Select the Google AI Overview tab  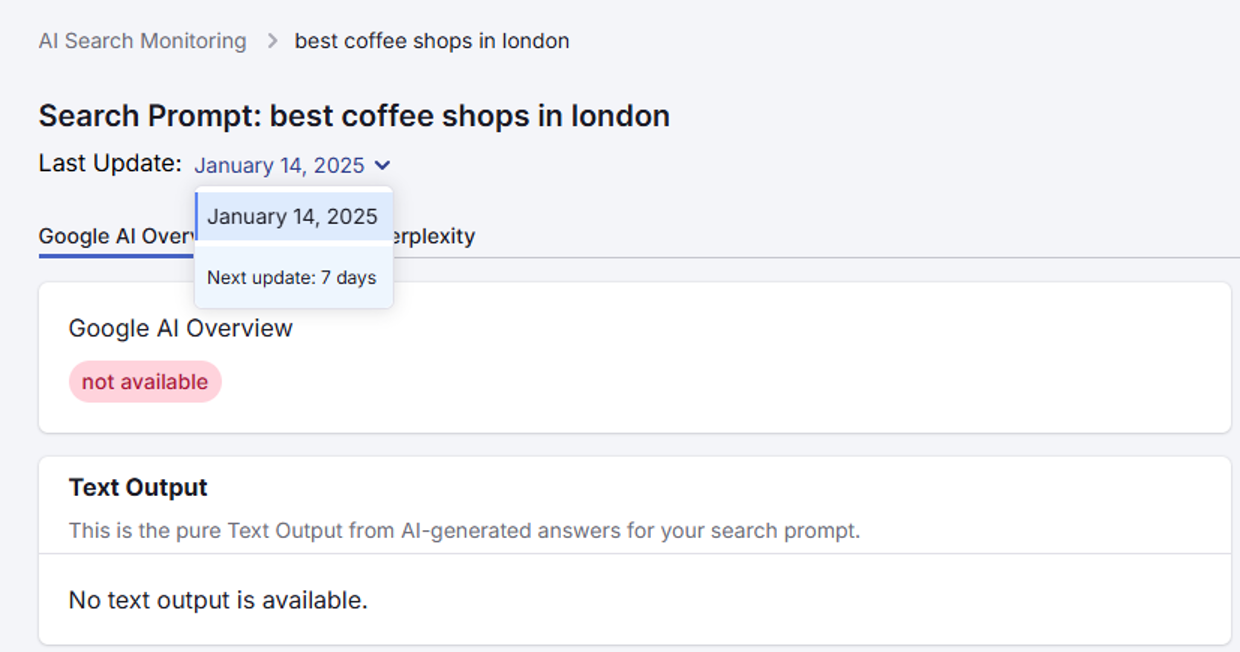(115, 236)
